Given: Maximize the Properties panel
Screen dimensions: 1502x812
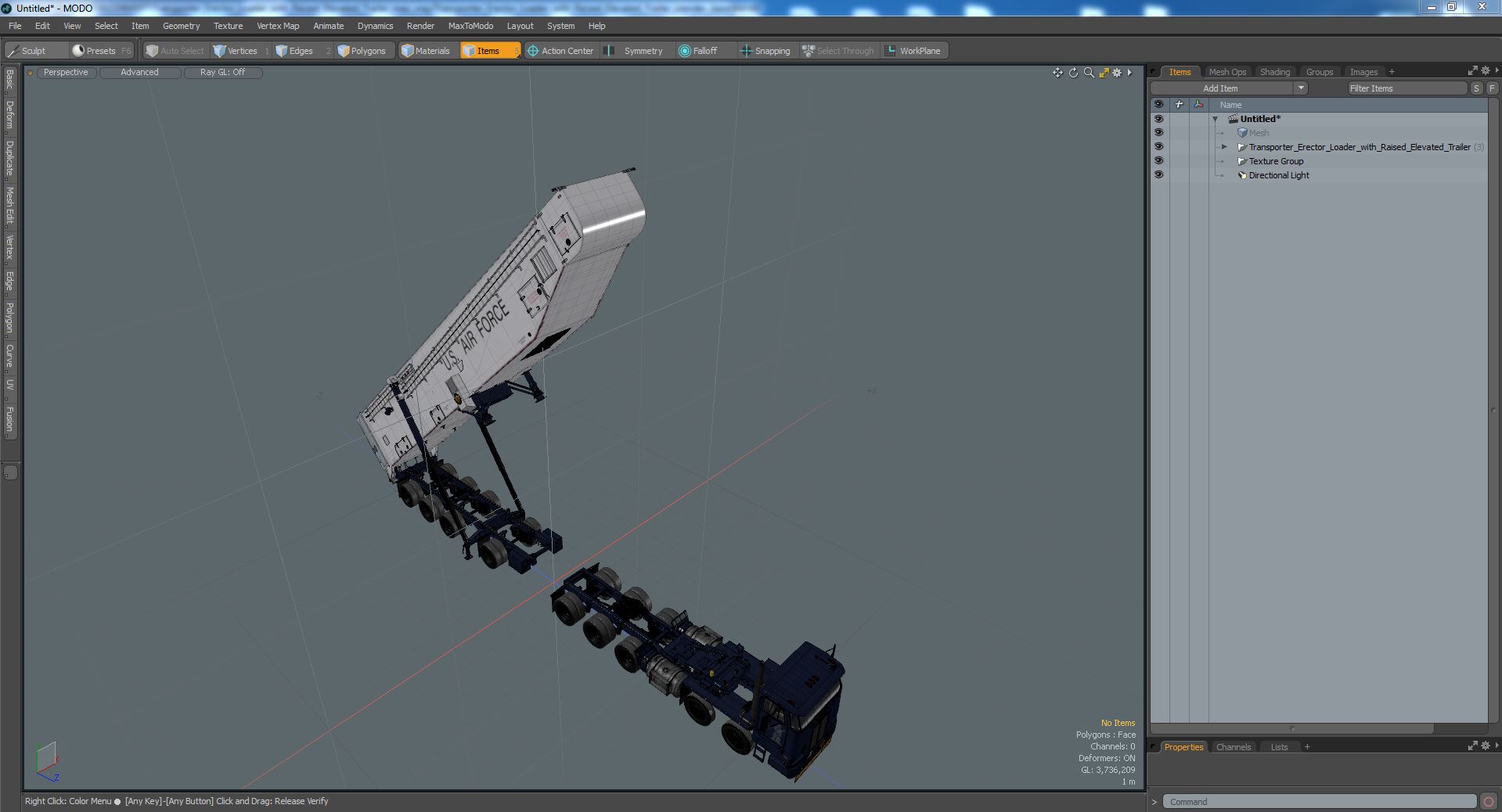Looking at the screenshot, I should [x=1472, y=746].
